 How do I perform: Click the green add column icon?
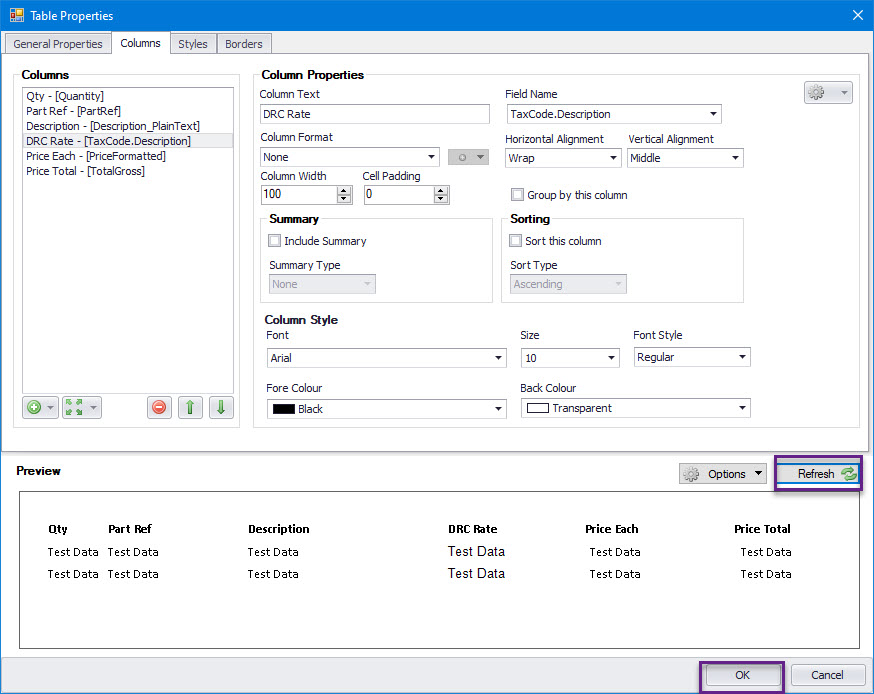point(33,406)
